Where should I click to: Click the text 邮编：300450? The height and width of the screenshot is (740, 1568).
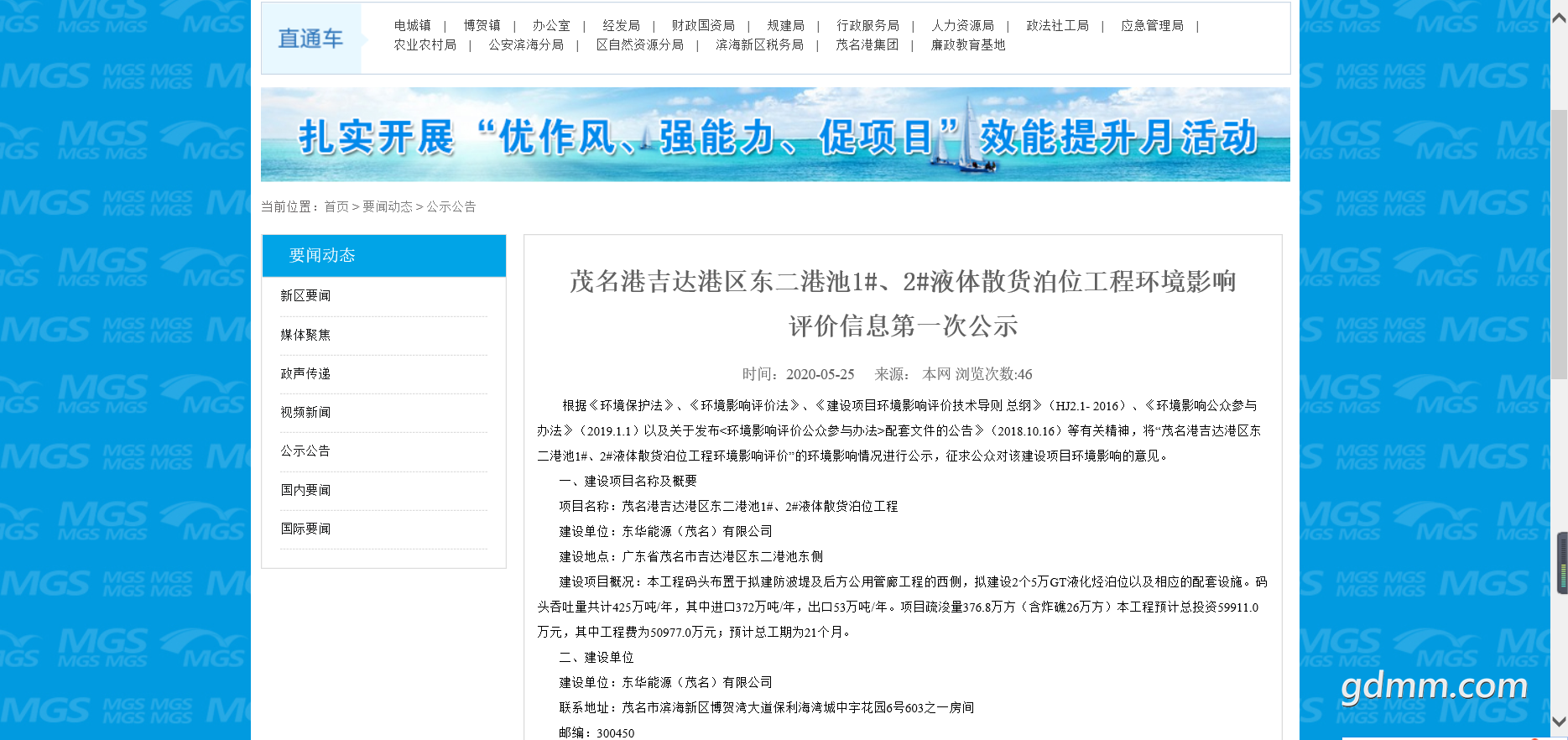click(596, 733)
